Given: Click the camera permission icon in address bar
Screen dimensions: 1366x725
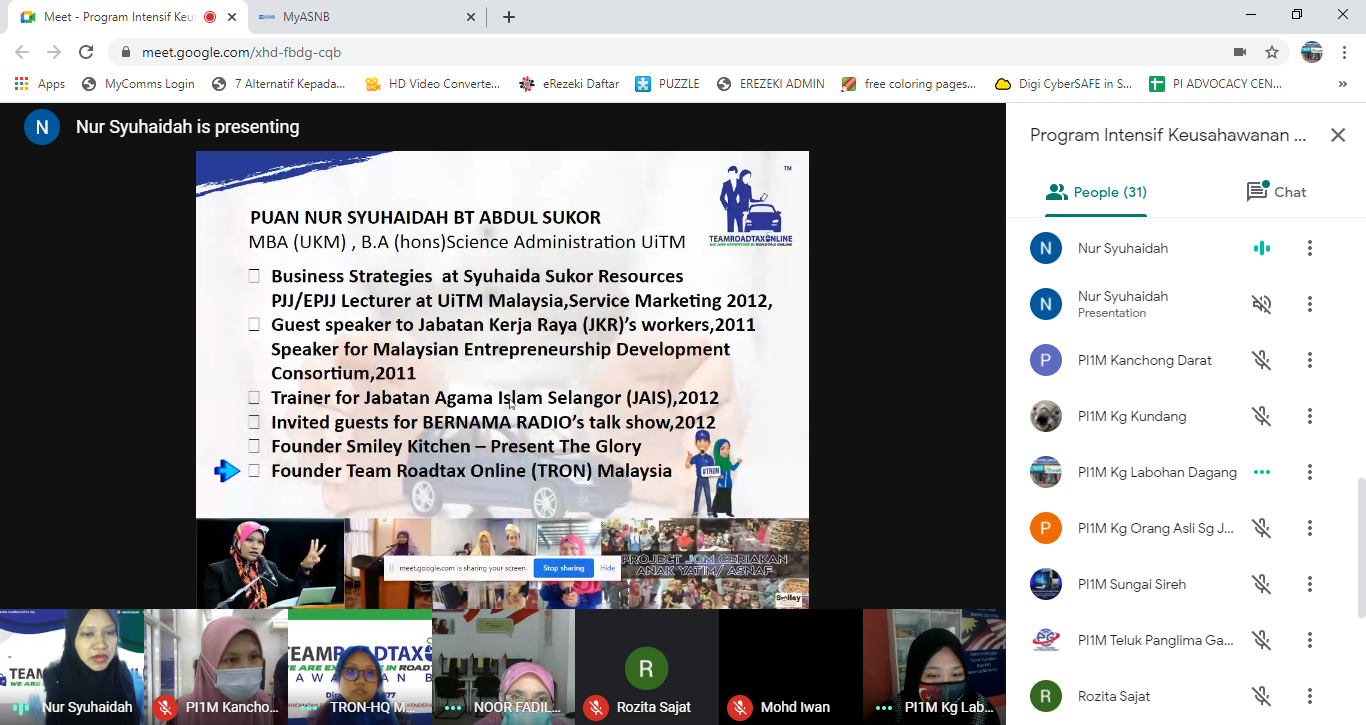Looking at the screenshot, I should 1240,52.
